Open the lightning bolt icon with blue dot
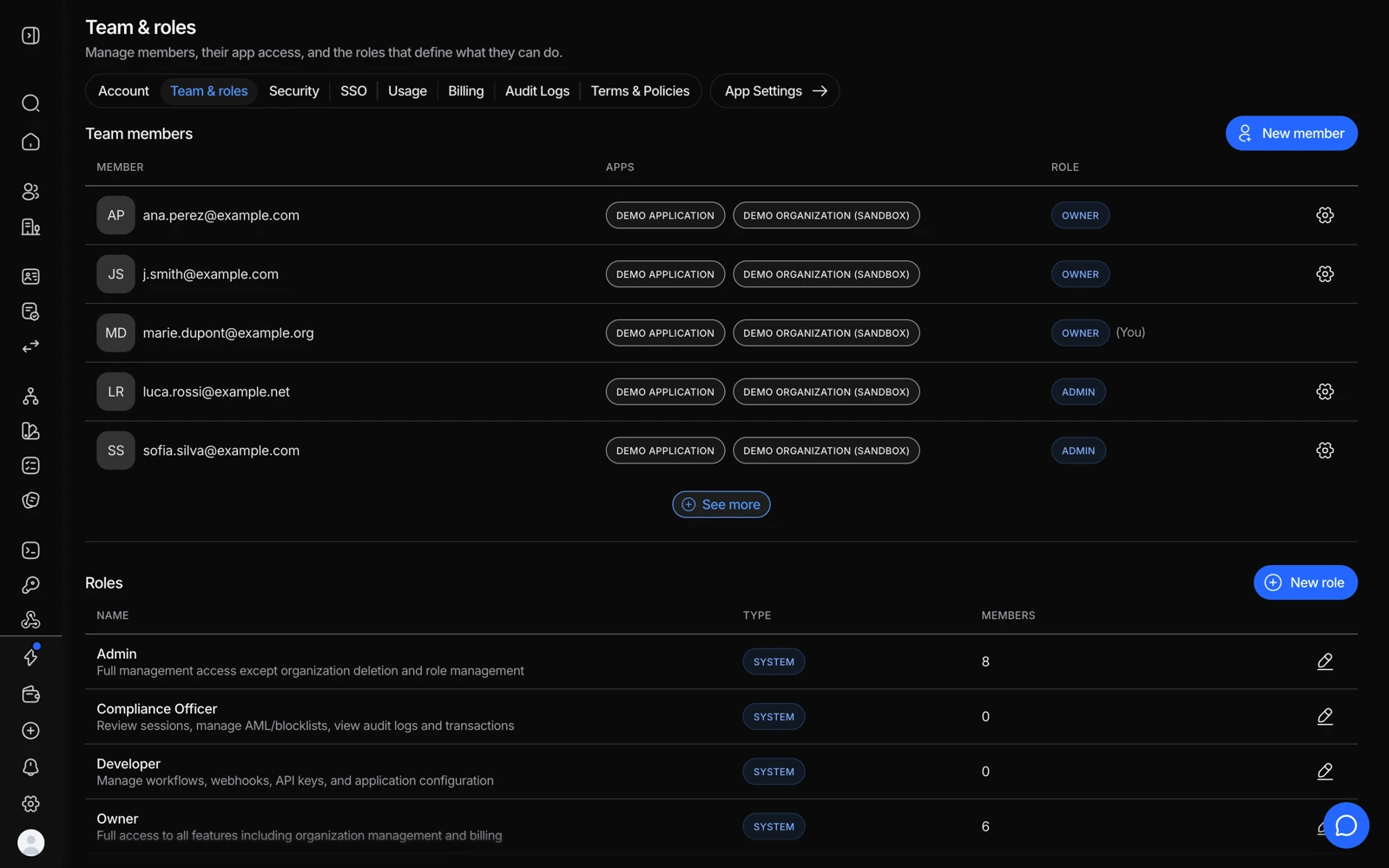The image size is (1389, 868). [30, 657]
